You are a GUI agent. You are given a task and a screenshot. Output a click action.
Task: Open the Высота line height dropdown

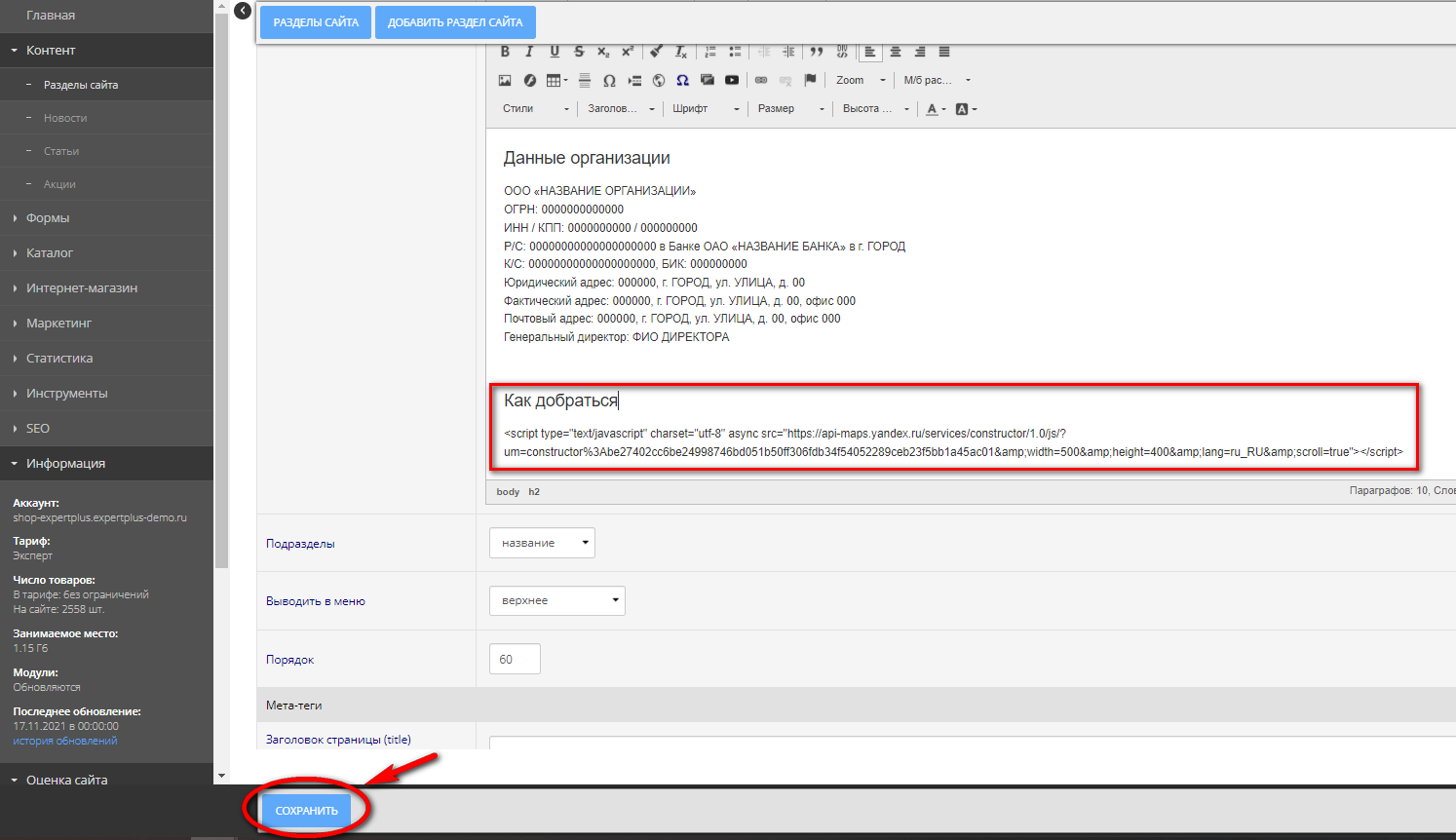[x=876, y=108]
